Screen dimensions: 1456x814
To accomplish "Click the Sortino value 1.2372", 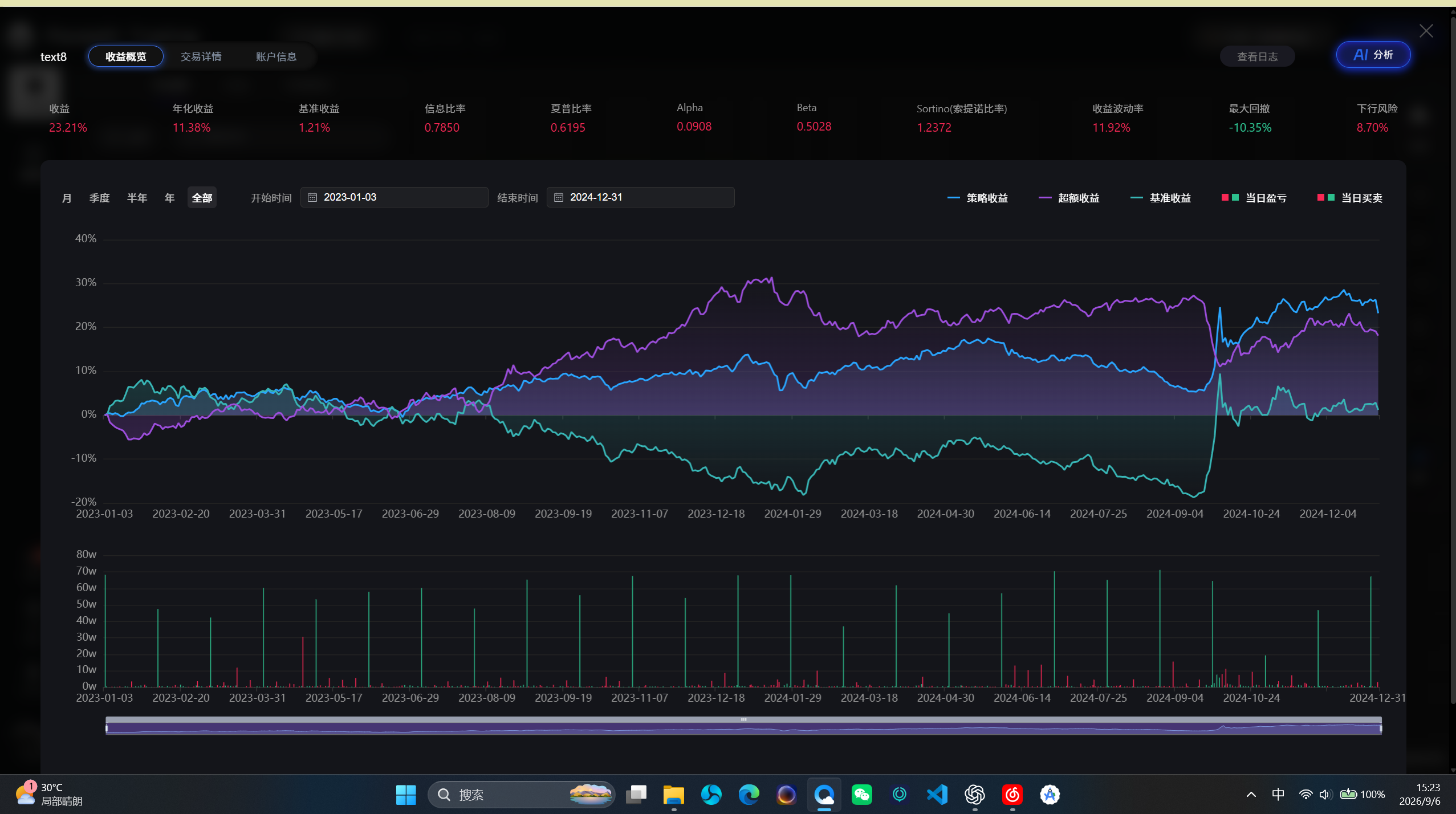I will pyautogui.click(x=934, y=128).
